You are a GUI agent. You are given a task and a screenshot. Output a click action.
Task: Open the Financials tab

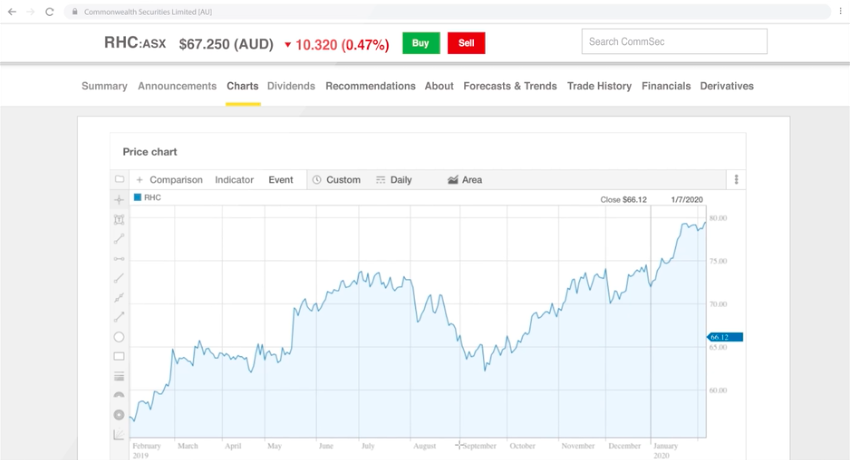666,86
